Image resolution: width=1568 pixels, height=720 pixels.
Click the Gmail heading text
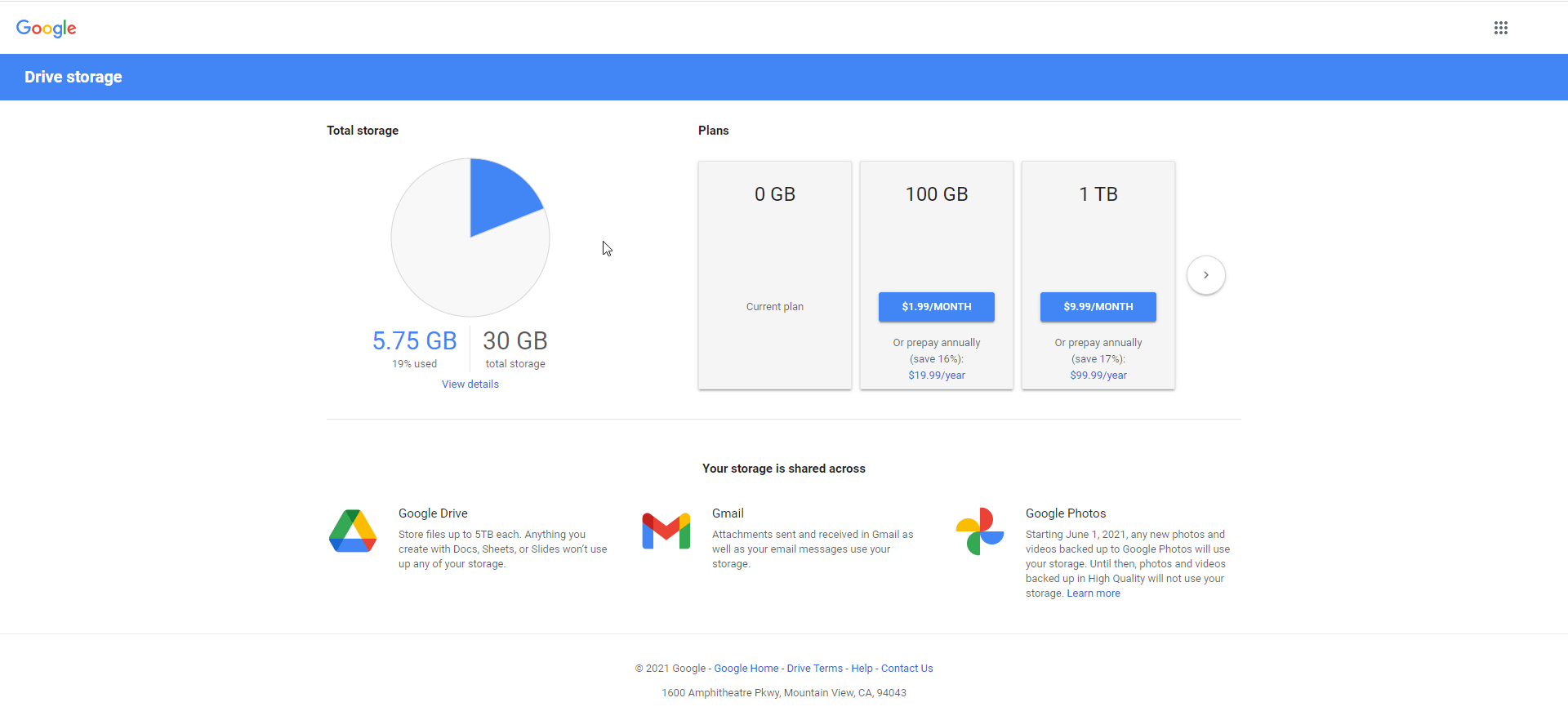[x=728, y=513]
